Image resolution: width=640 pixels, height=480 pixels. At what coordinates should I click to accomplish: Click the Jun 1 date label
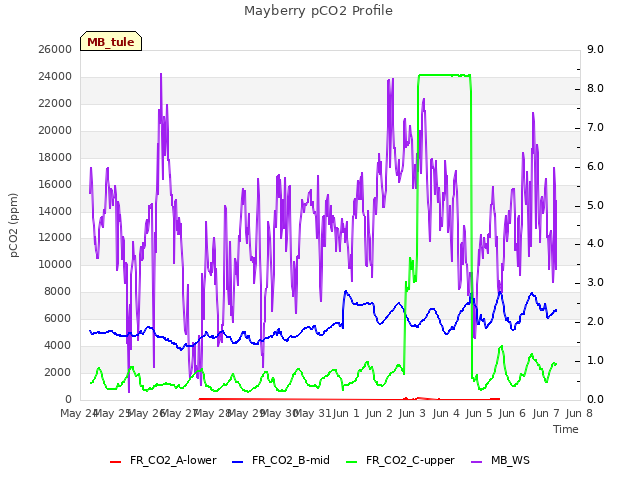pos(346,413)
